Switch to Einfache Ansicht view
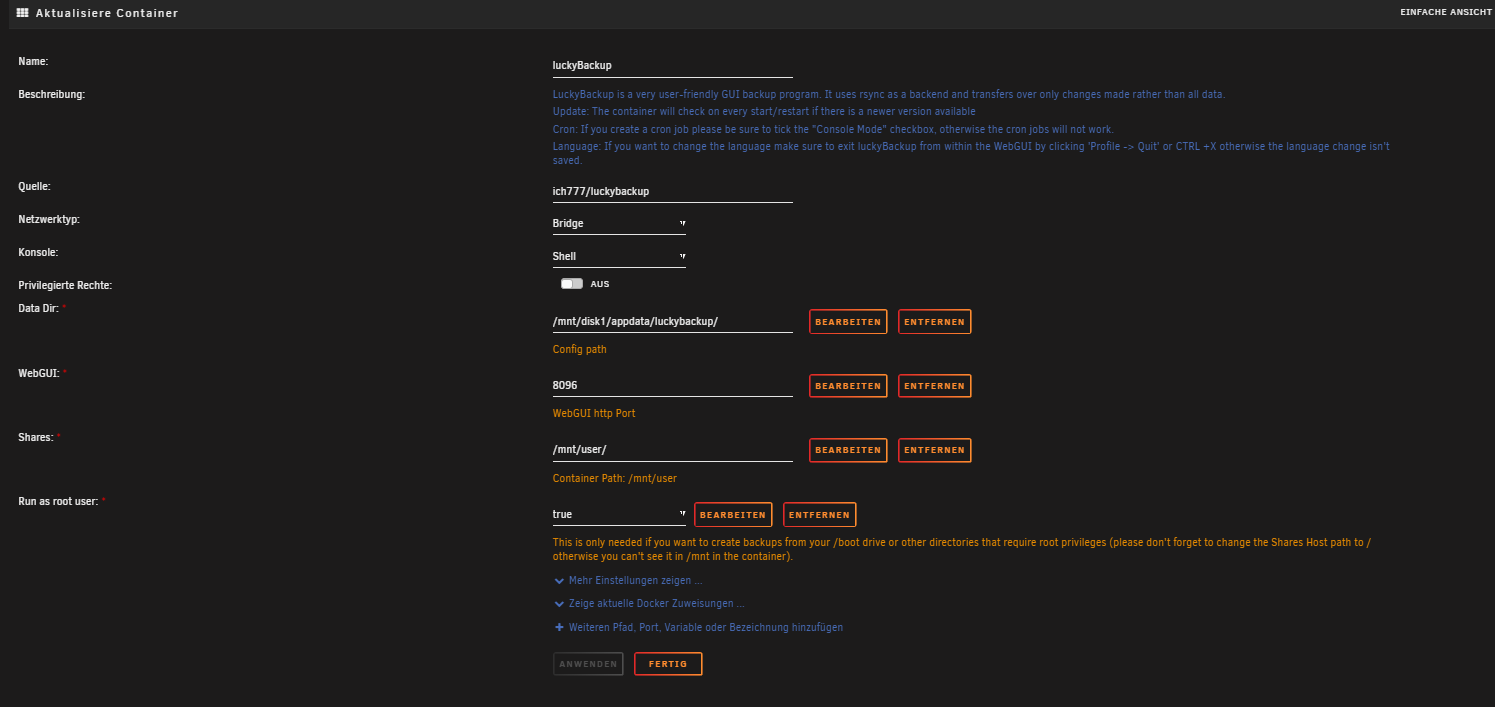The image size is (1495, 707). click(1446, 12)
